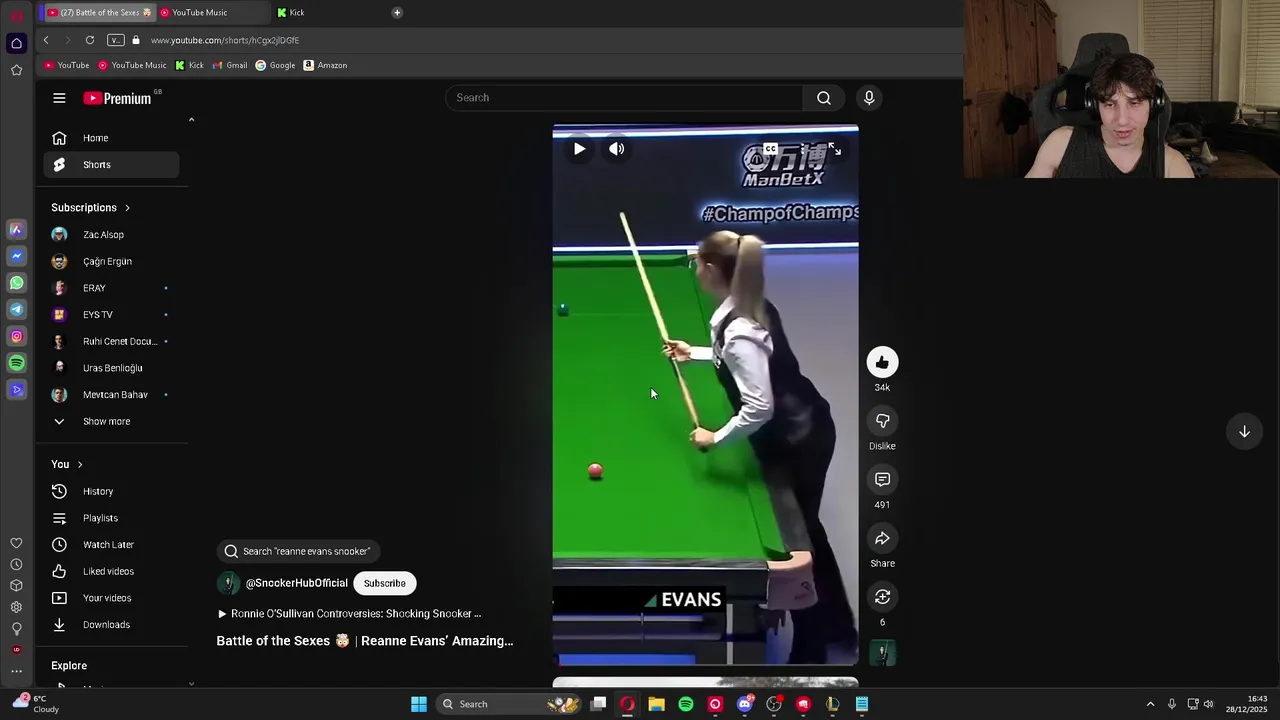Viewport: 1280px width, 720px height.
Task: Toggle closed captions on the Short
Action: point(770,149)
